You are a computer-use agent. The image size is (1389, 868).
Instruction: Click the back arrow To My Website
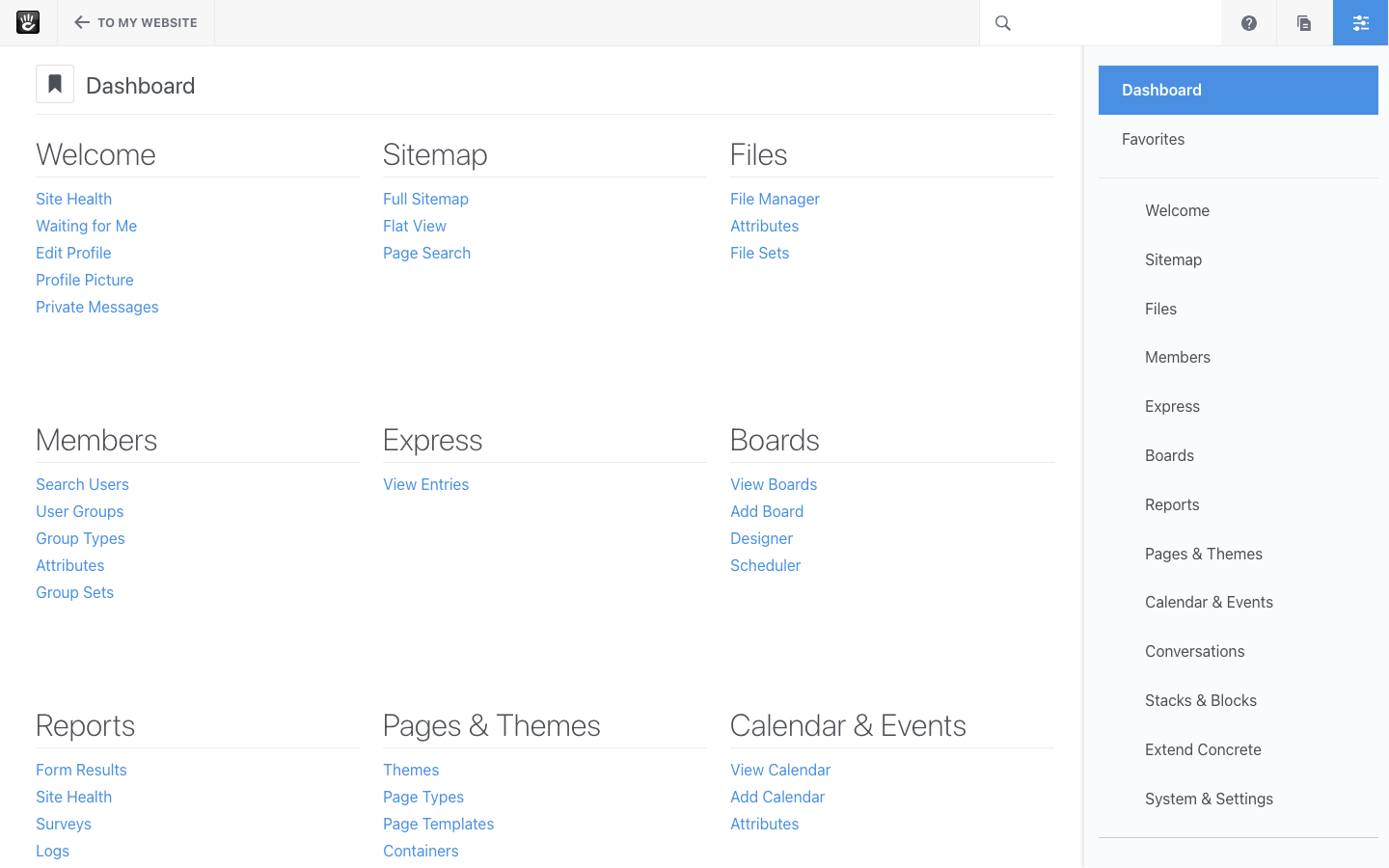click(x=82, y=22)
